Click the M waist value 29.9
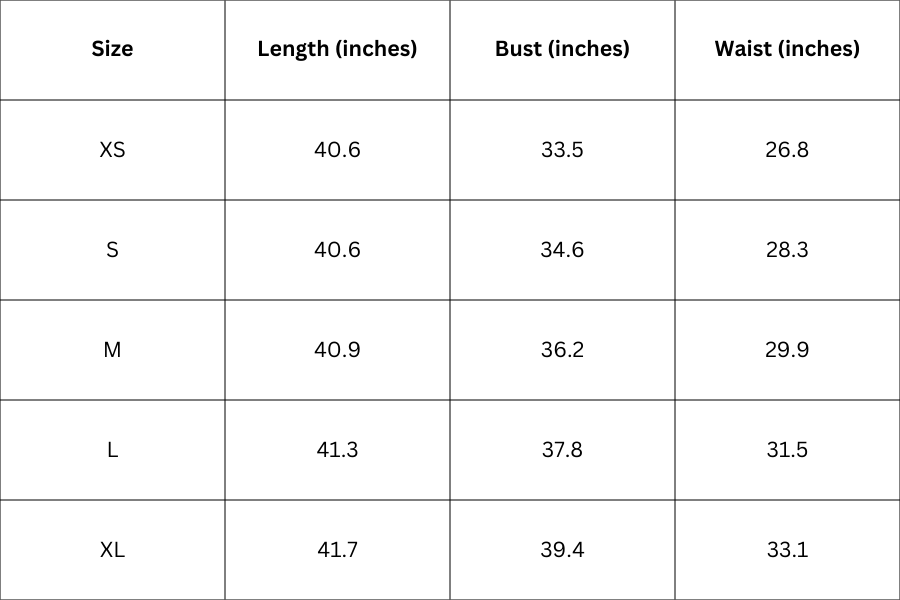This screenshot has height=600, width=900. click(787, 350)
